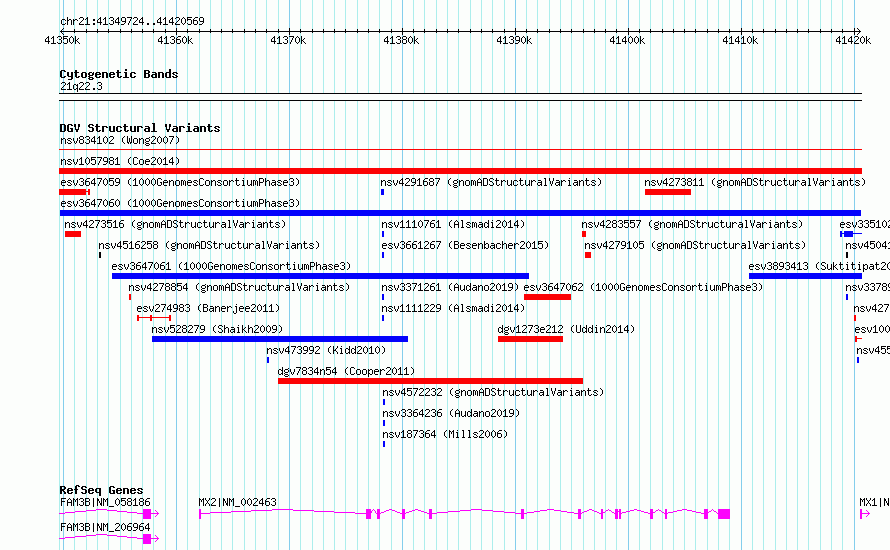Open nsv1110761 (Alsmadi2014) label
Viewport: 890px width, 550px height.
pos(453,224)
